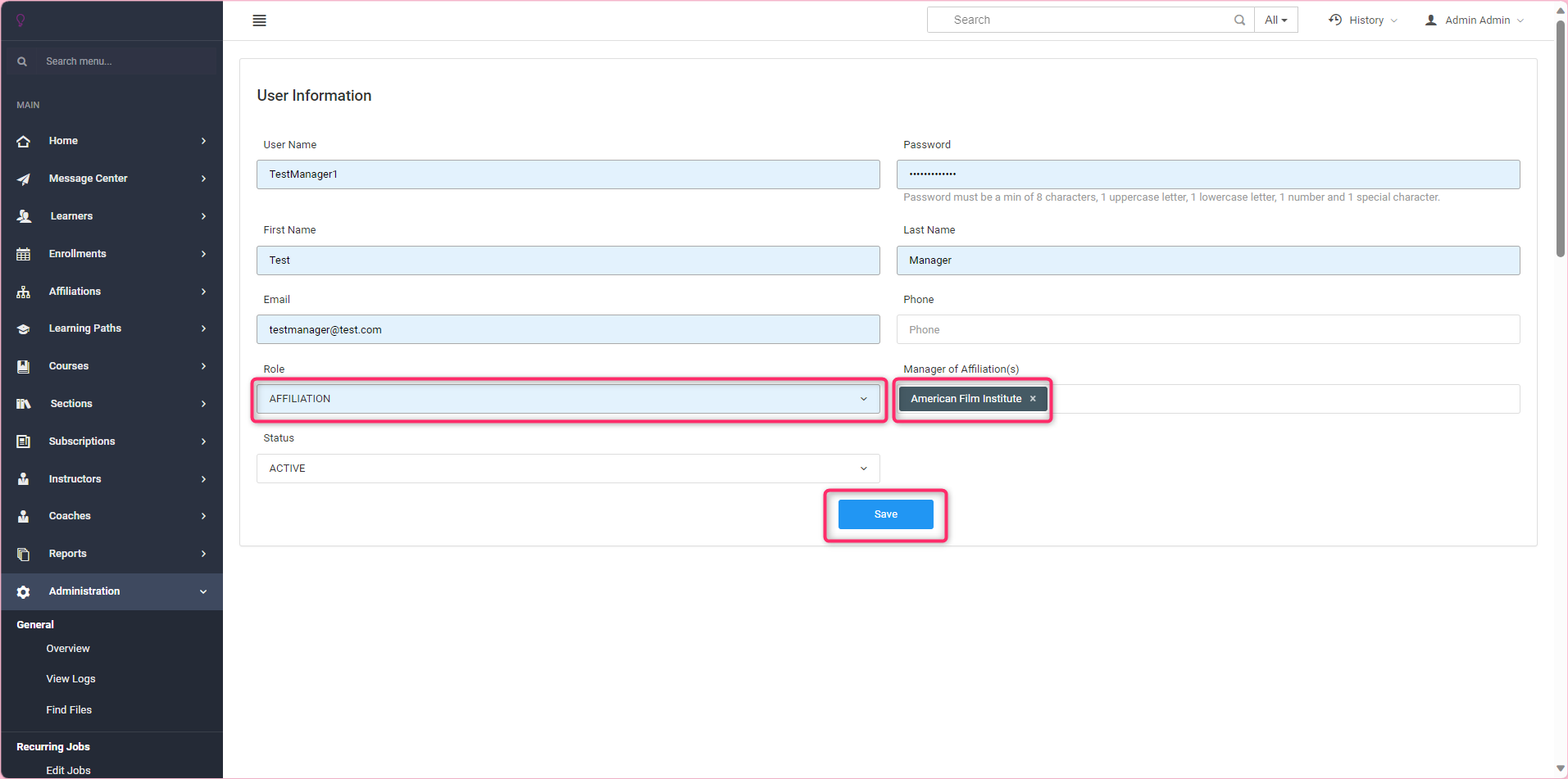
Task: Expand the History menu
Action: [1363, 20]
